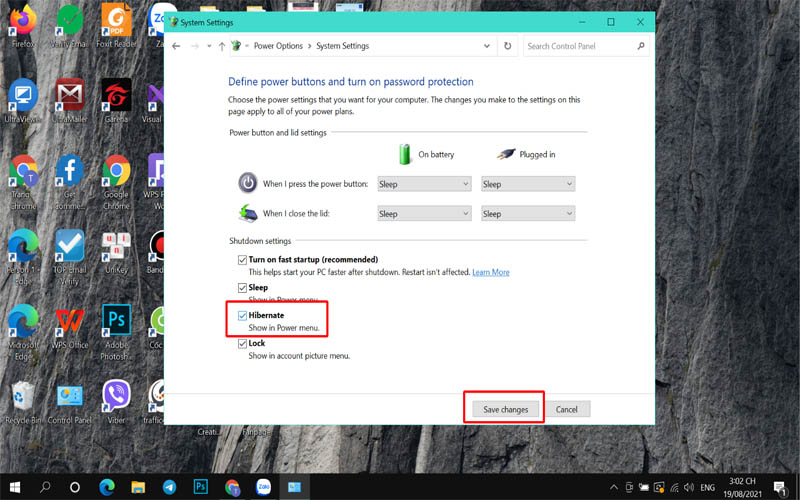The width and height of the screenshot is (800, 500).
Task: Go up one level in Control Panel
Action: click(x=222, y=46)
